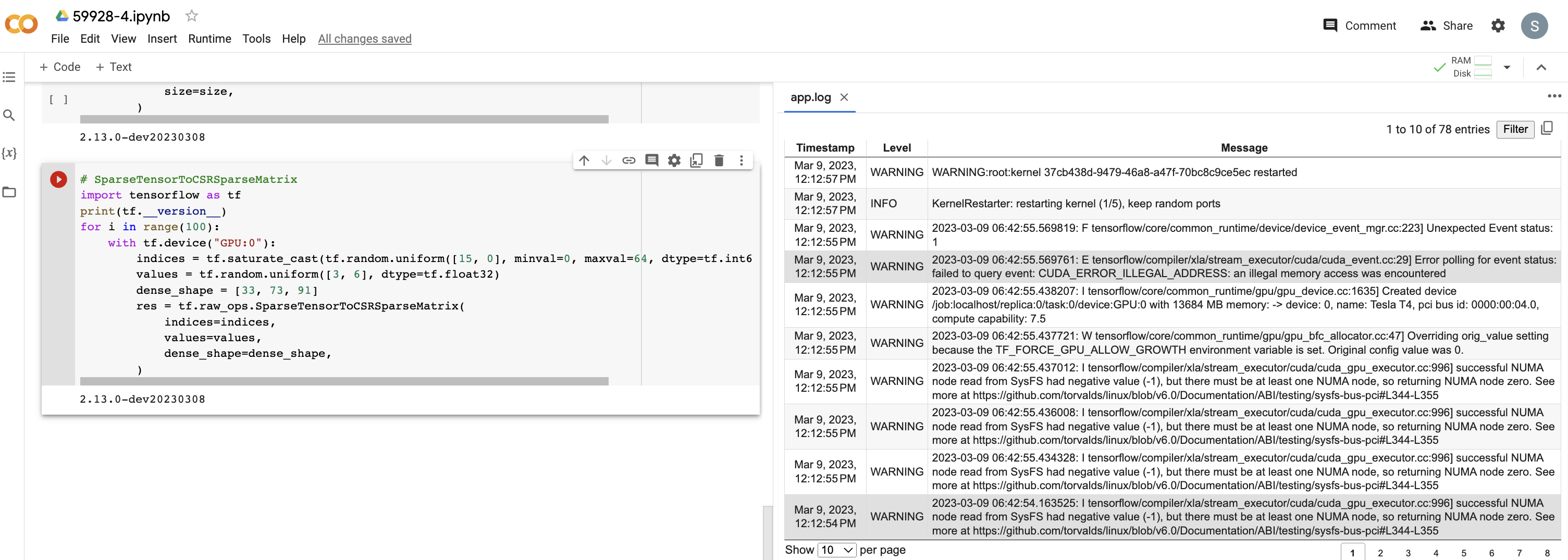Open the Table of contents sidebar
Screen dimensions: 1568x560
9,77
